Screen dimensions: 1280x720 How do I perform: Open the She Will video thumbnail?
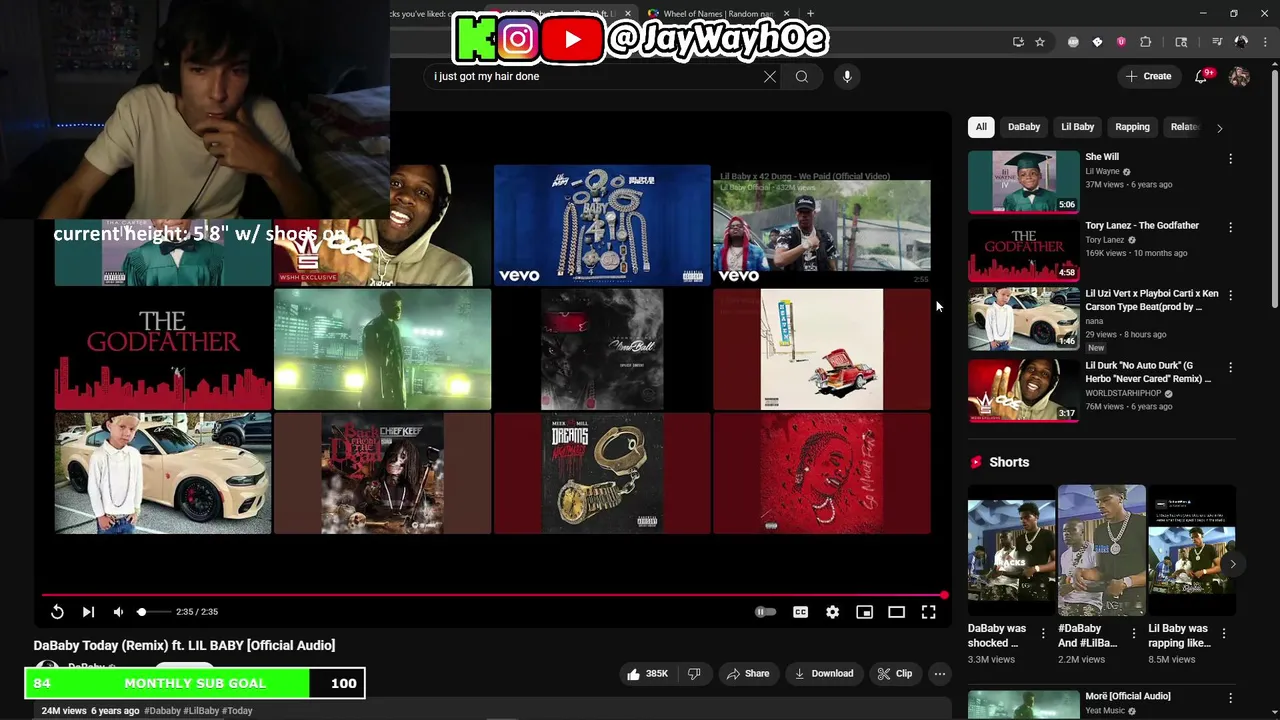click(x=1024, y=182)
